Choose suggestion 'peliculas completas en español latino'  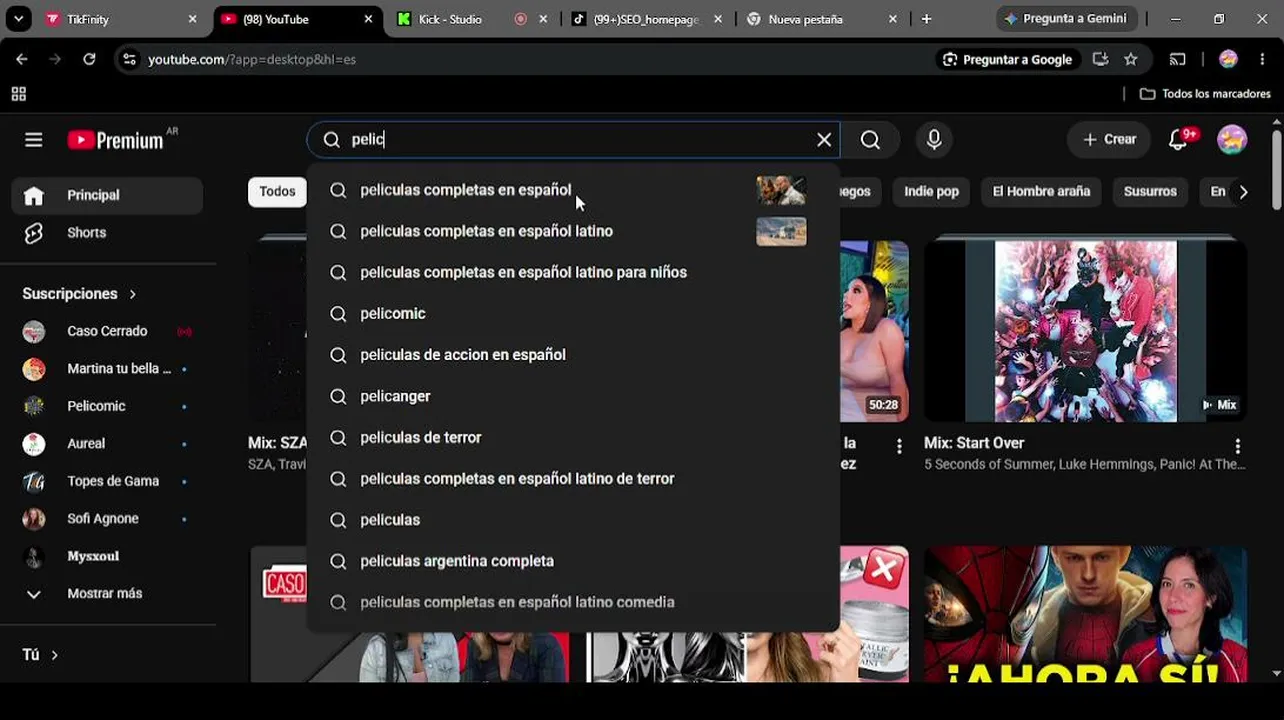coord(573,231)
